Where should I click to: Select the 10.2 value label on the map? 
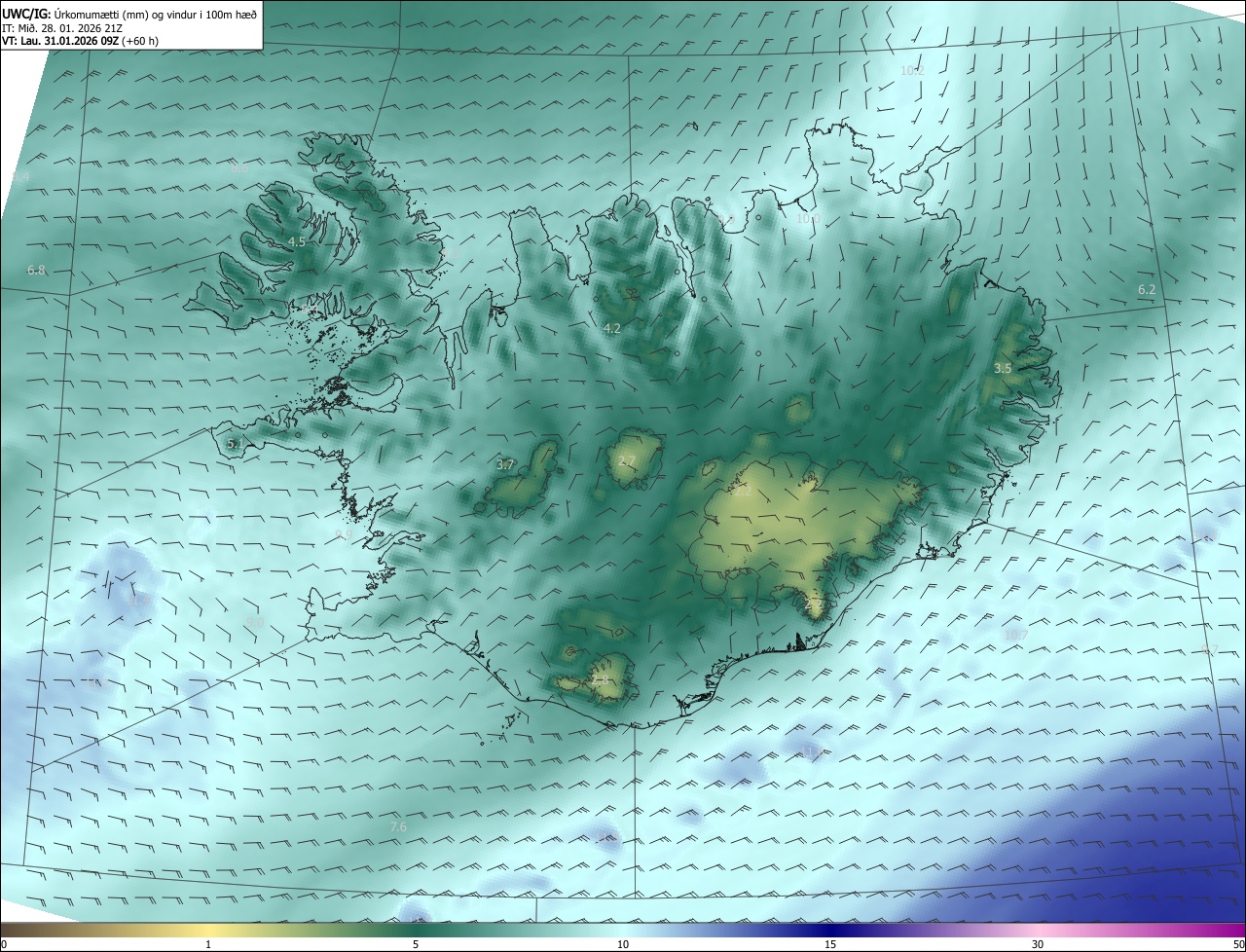pos(912,71)
